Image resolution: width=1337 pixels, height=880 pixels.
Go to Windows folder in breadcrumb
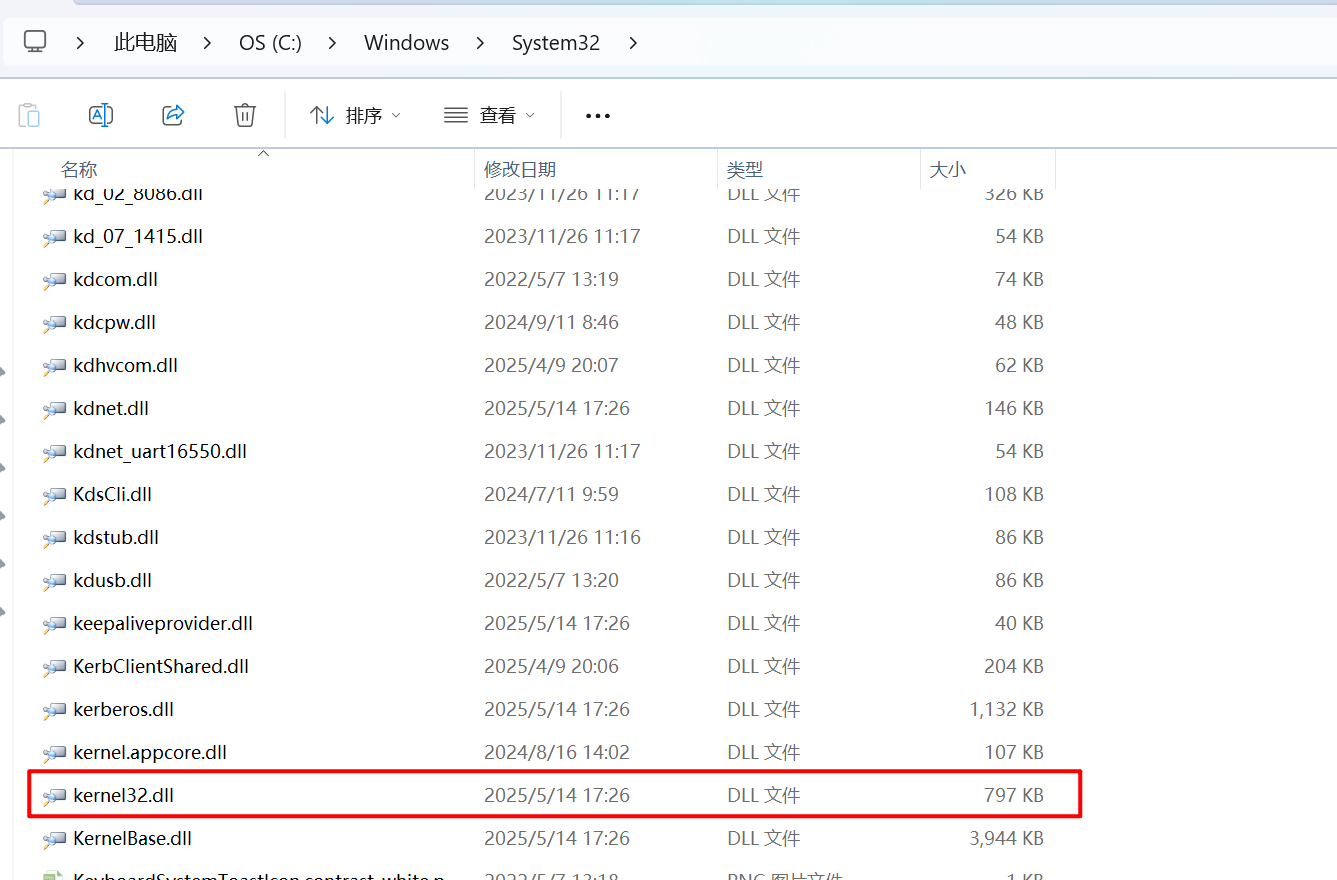point(406,43)
